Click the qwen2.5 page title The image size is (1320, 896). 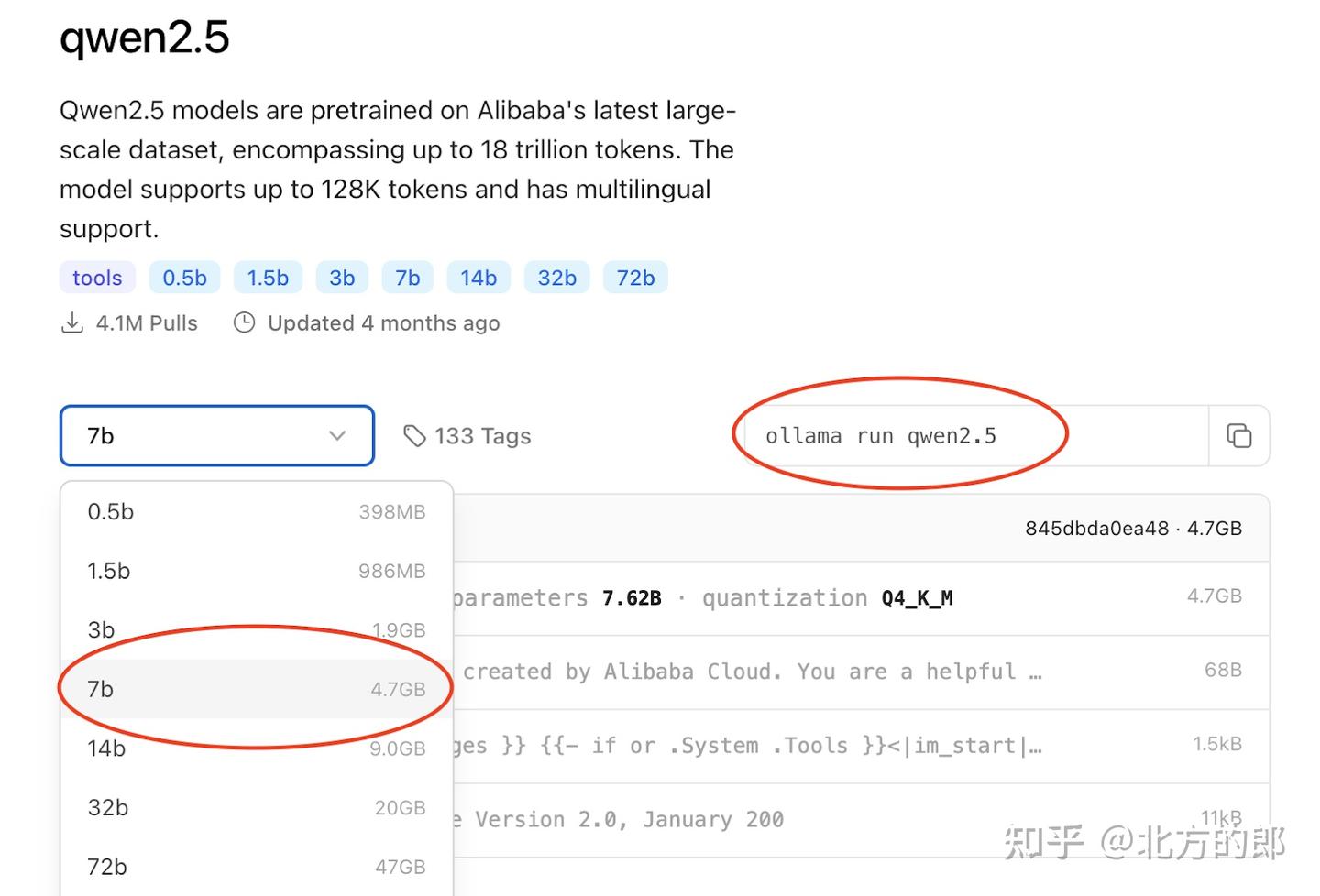point(144,38)
